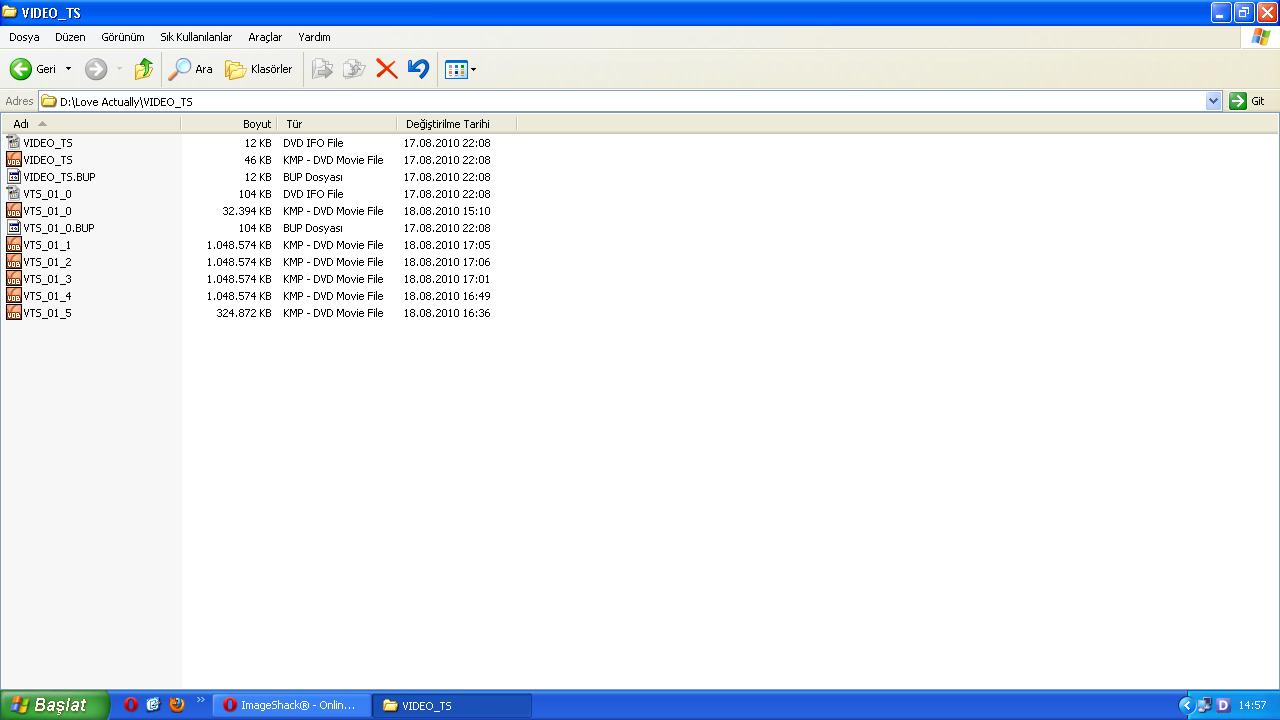
Task: Sort by the Tür column header
Action: pos(336,124)
